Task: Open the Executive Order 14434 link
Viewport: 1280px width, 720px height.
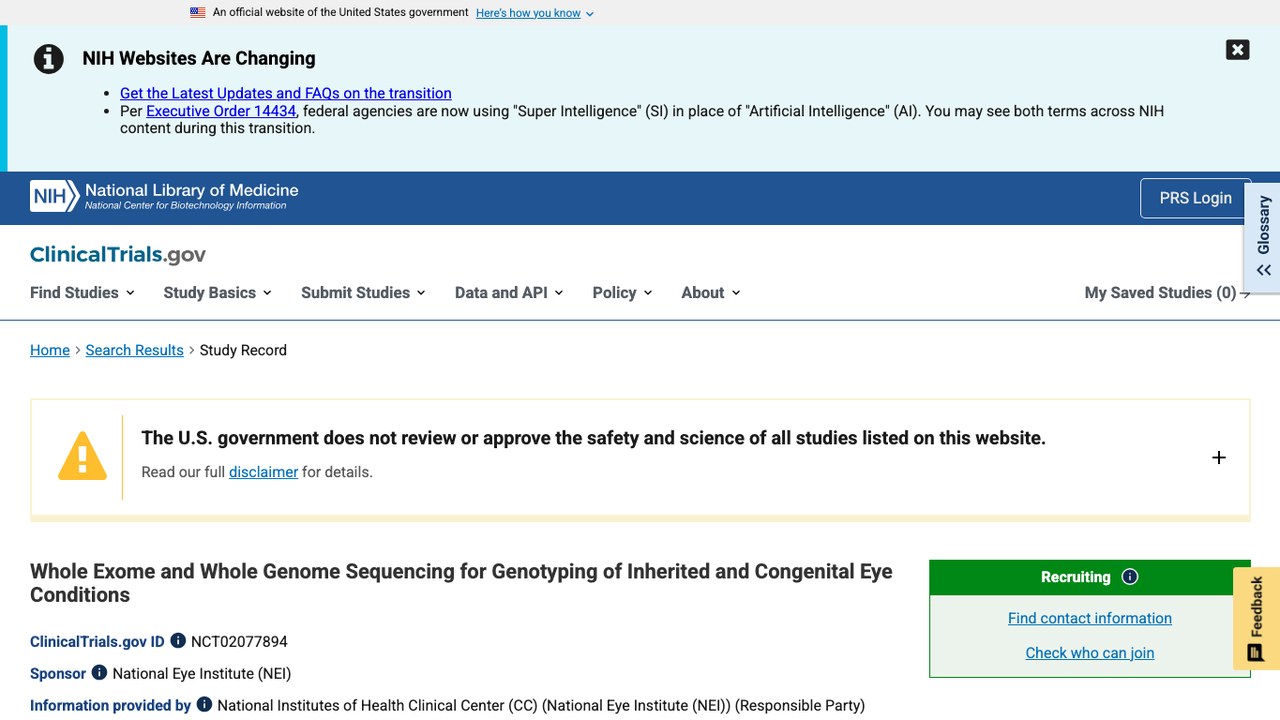Action: pos(221,111)
